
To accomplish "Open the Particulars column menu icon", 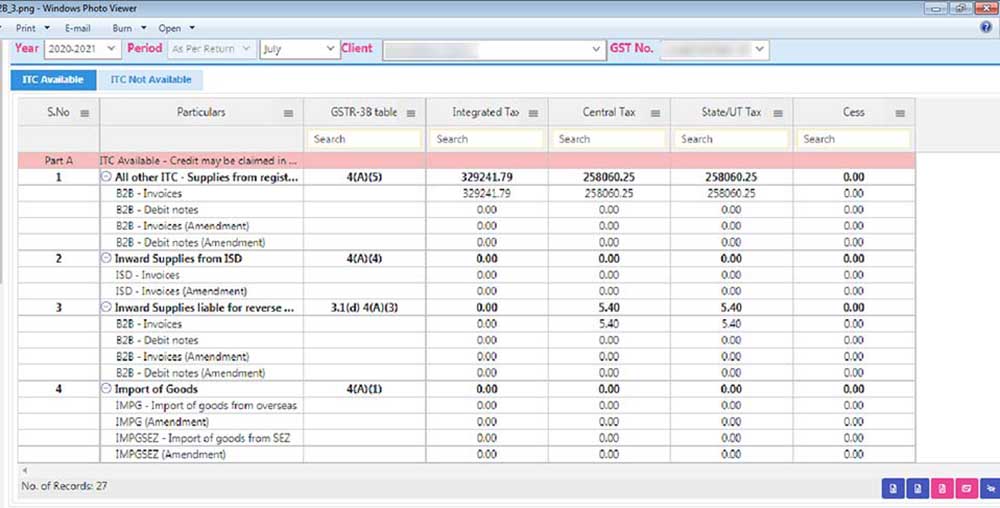I will [289, 113].
